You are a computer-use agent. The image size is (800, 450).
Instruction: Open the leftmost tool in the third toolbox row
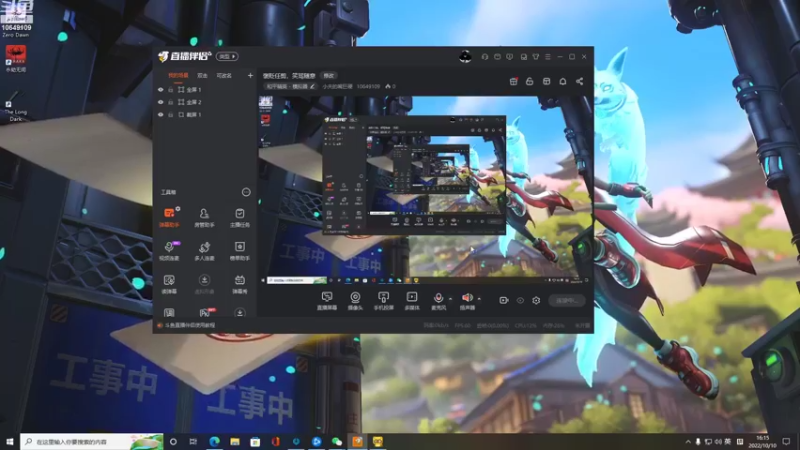point(169,284)
